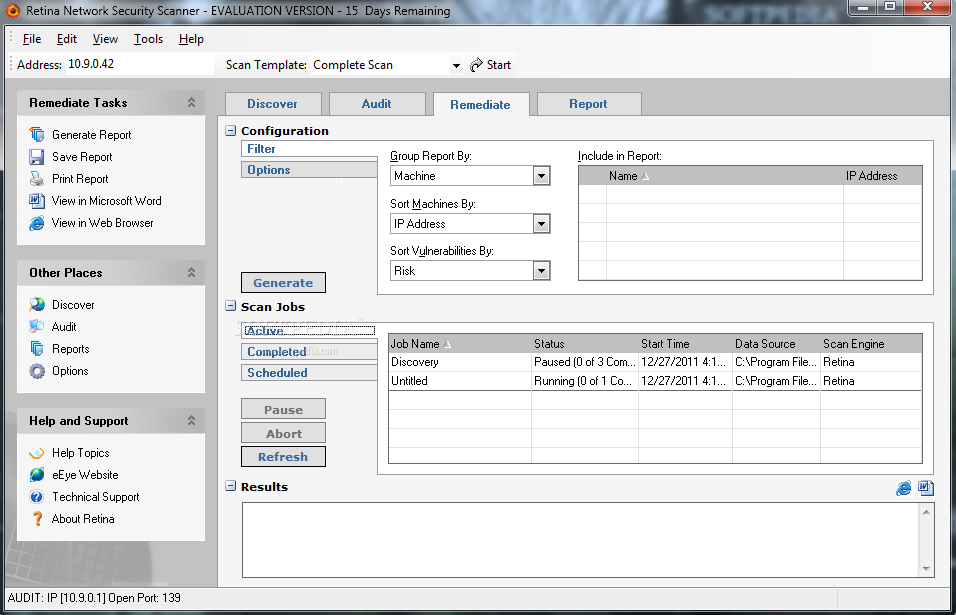Sort scan jobs by Scan Engine column
This screenshot has height=615, width=956.
click(x=871, y=344)
